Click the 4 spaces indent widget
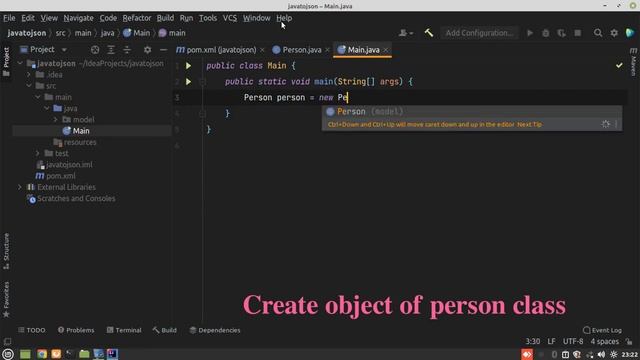 (x=604, y=341)
